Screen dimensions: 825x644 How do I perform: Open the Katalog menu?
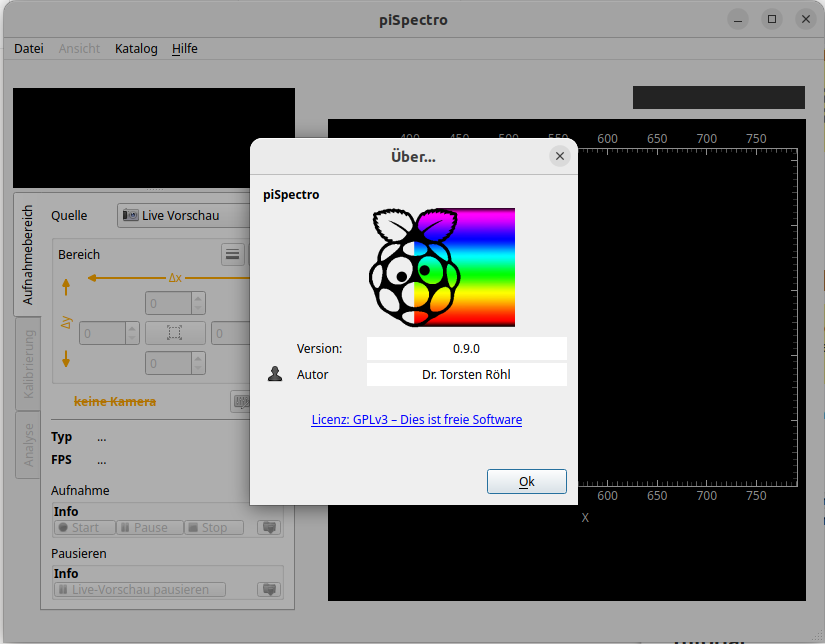(136, 48)
